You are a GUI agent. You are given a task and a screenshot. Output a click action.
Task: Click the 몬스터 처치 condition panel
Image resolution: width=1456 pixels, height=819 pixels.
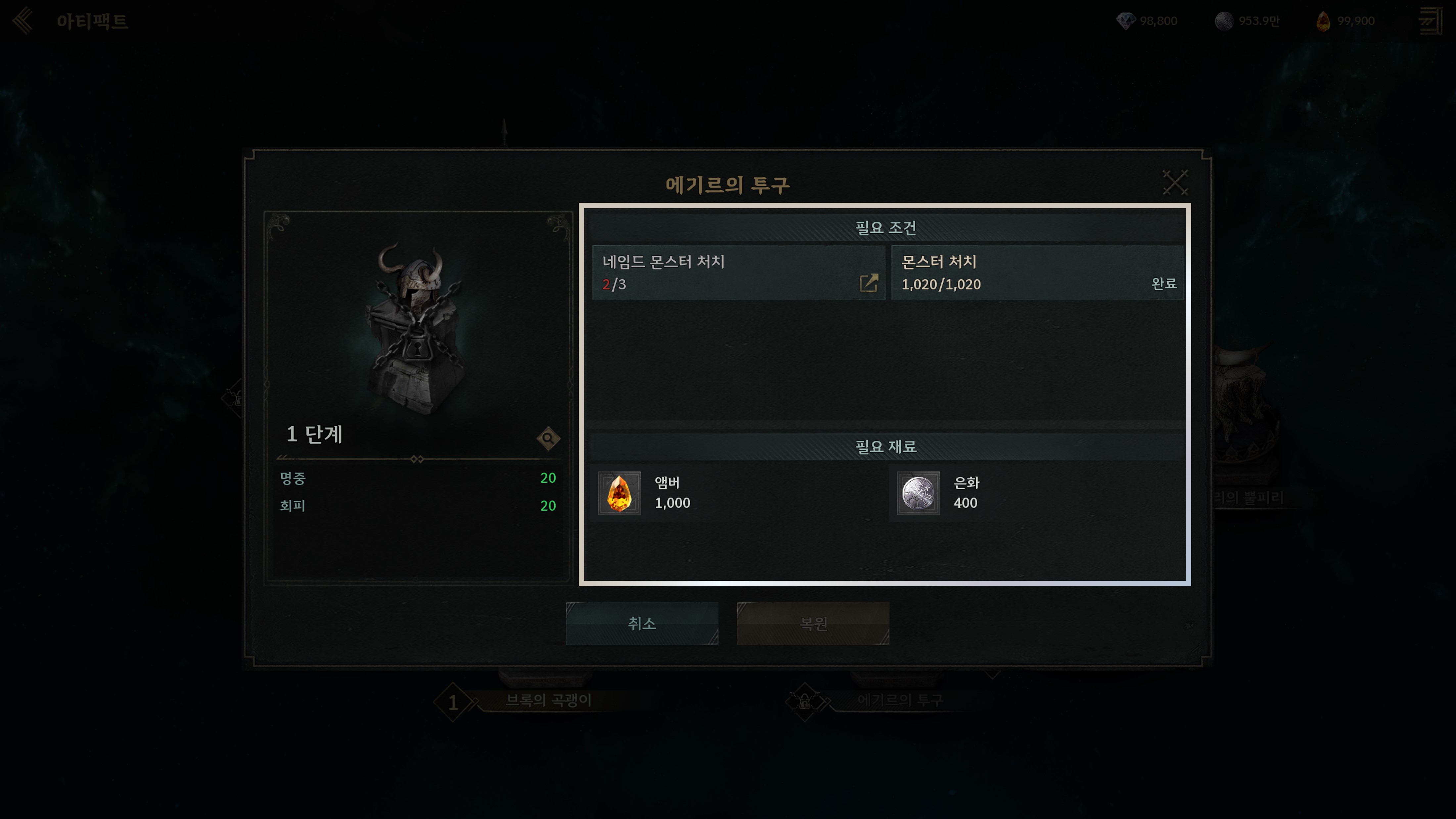[1038, 272]
